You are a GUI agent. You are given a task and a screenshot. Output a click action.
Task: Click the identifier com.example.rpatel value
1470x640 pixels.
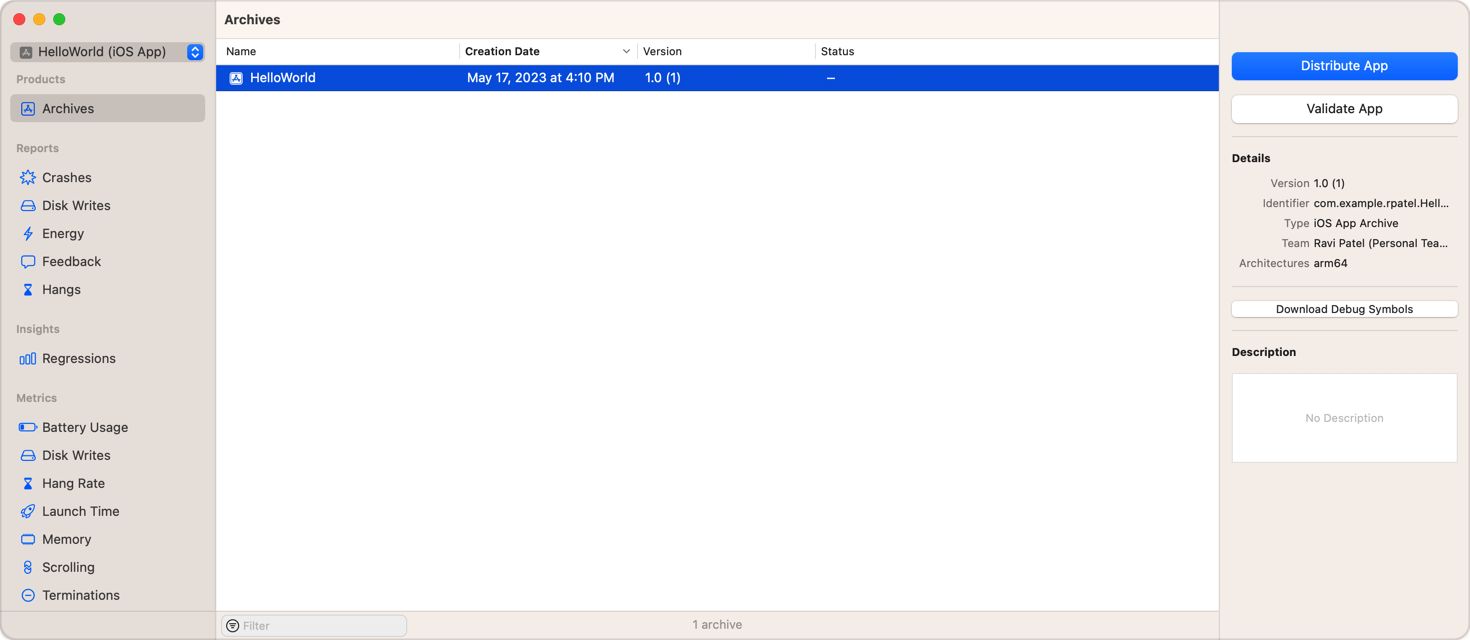1381,203
